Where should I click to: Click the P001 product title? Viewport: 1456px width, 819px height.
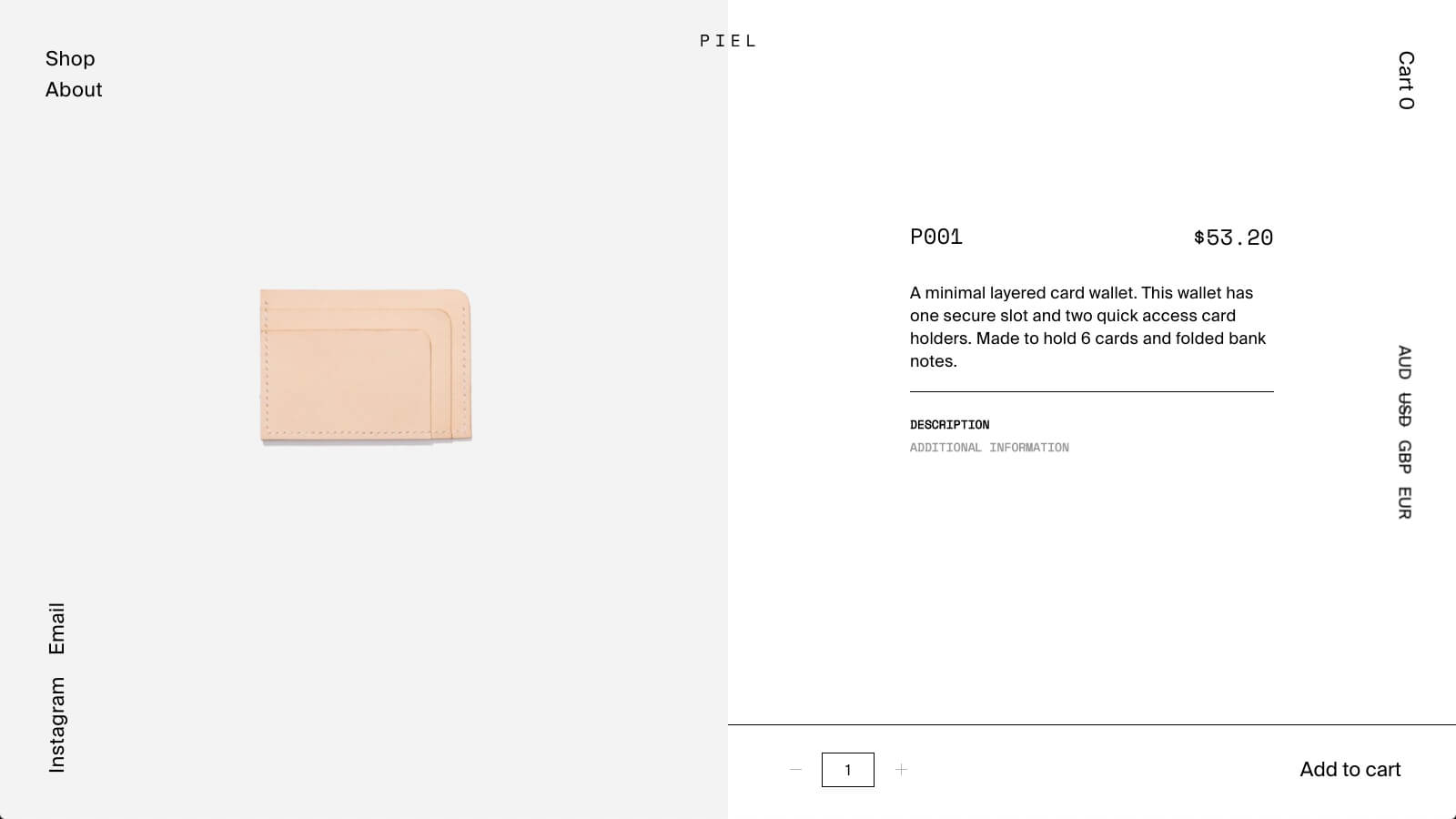pyautogui.click(x=936, y=237)
